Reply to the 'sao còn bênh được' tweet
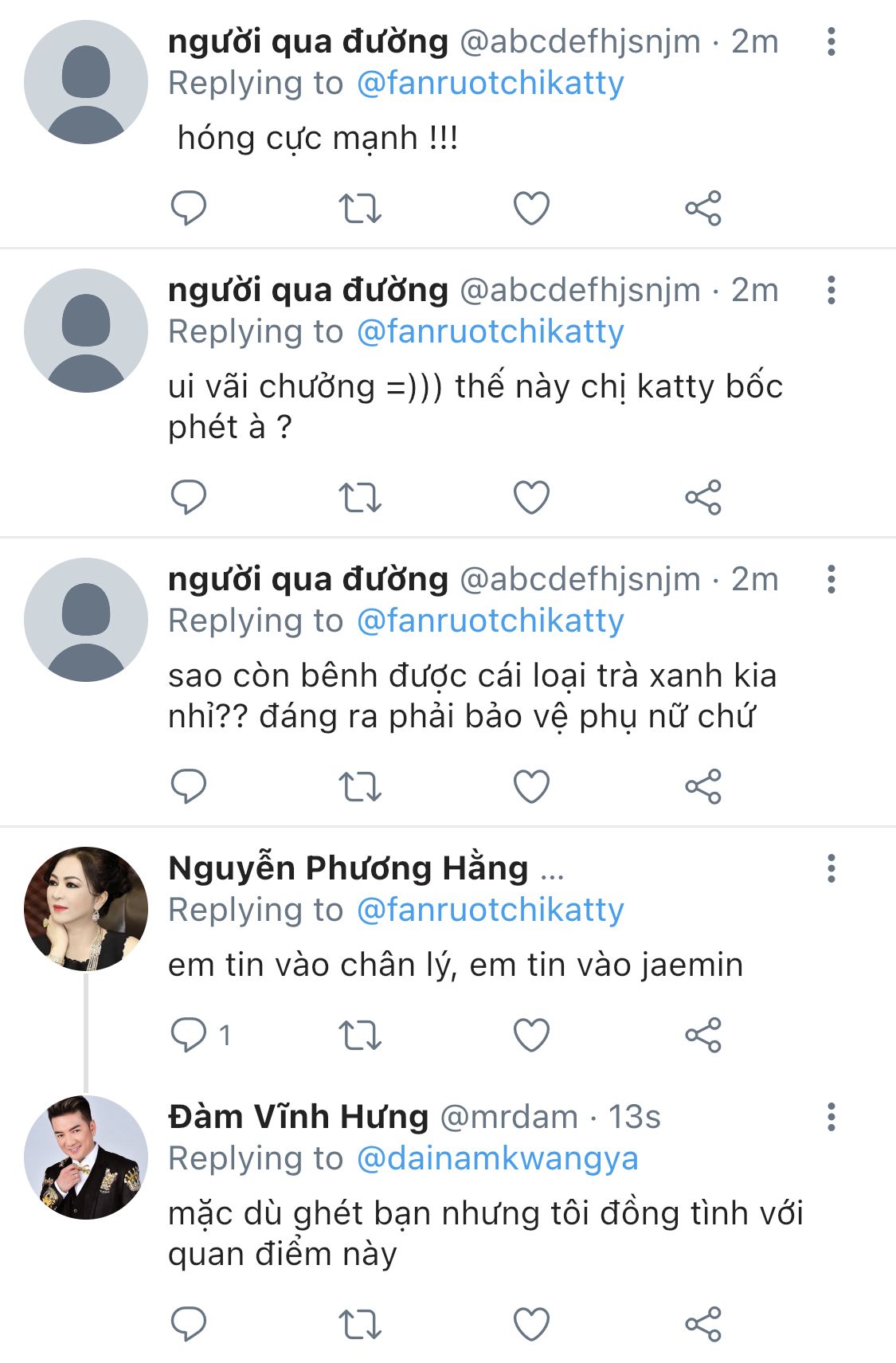This screenshot has height=1363, width=896. [x=189, y=786]
